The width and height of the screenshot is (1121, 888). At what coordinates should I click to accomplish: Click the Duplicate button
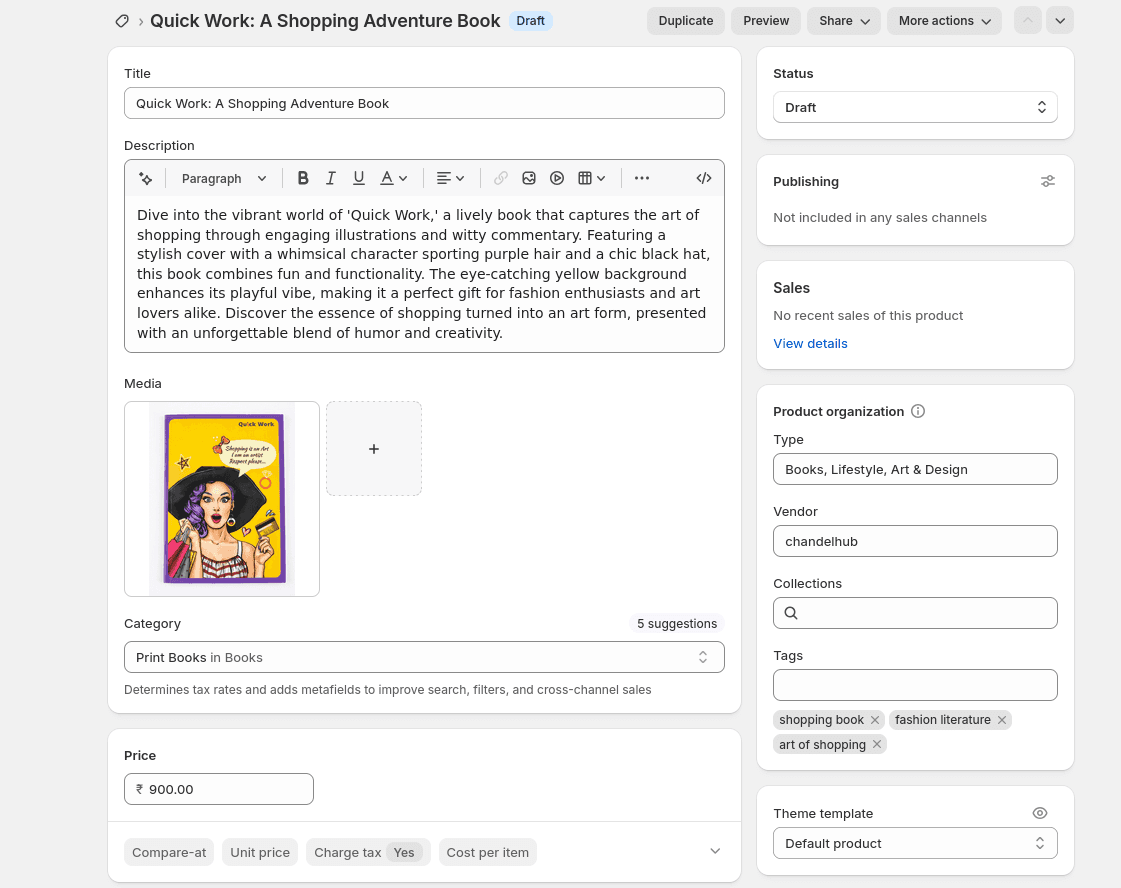tap(686, 21)
